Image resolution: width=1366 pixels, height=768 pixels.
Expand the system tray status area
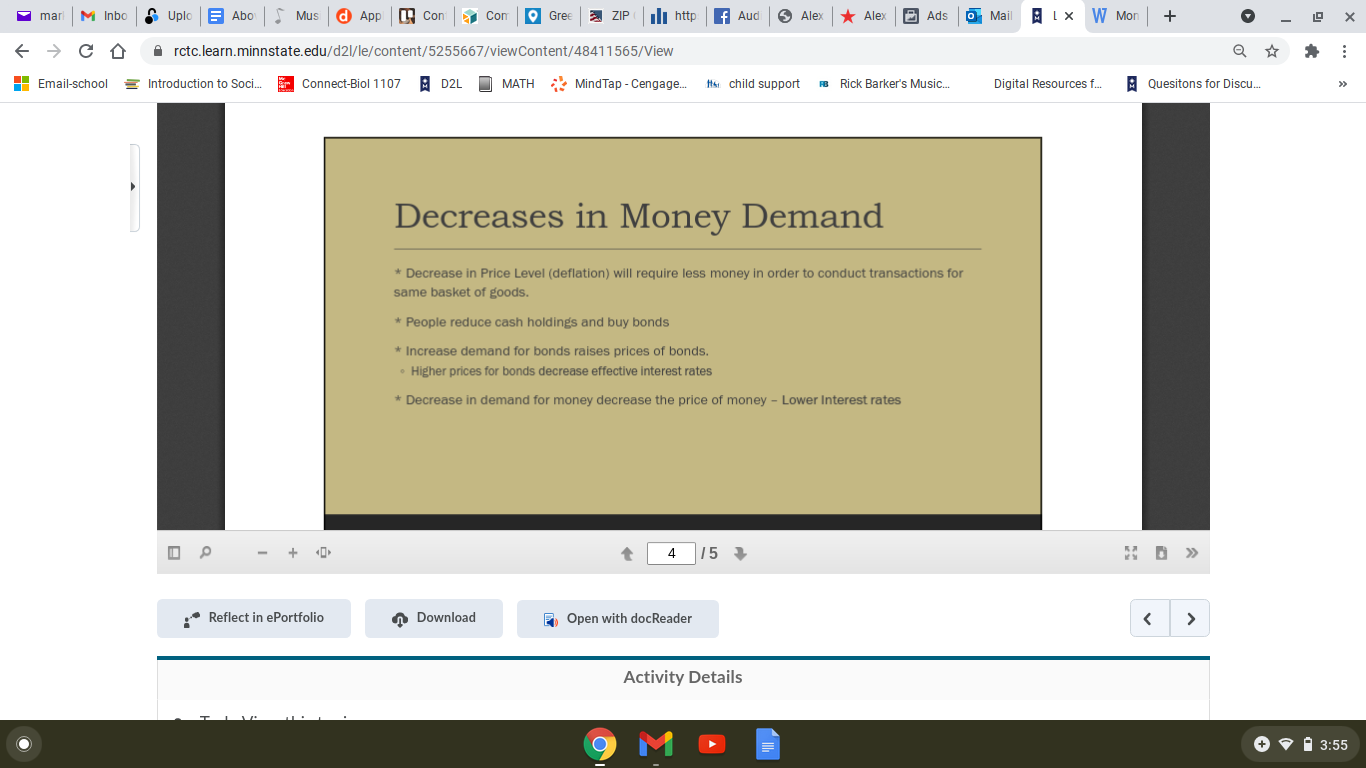(x=1300, y=744)
